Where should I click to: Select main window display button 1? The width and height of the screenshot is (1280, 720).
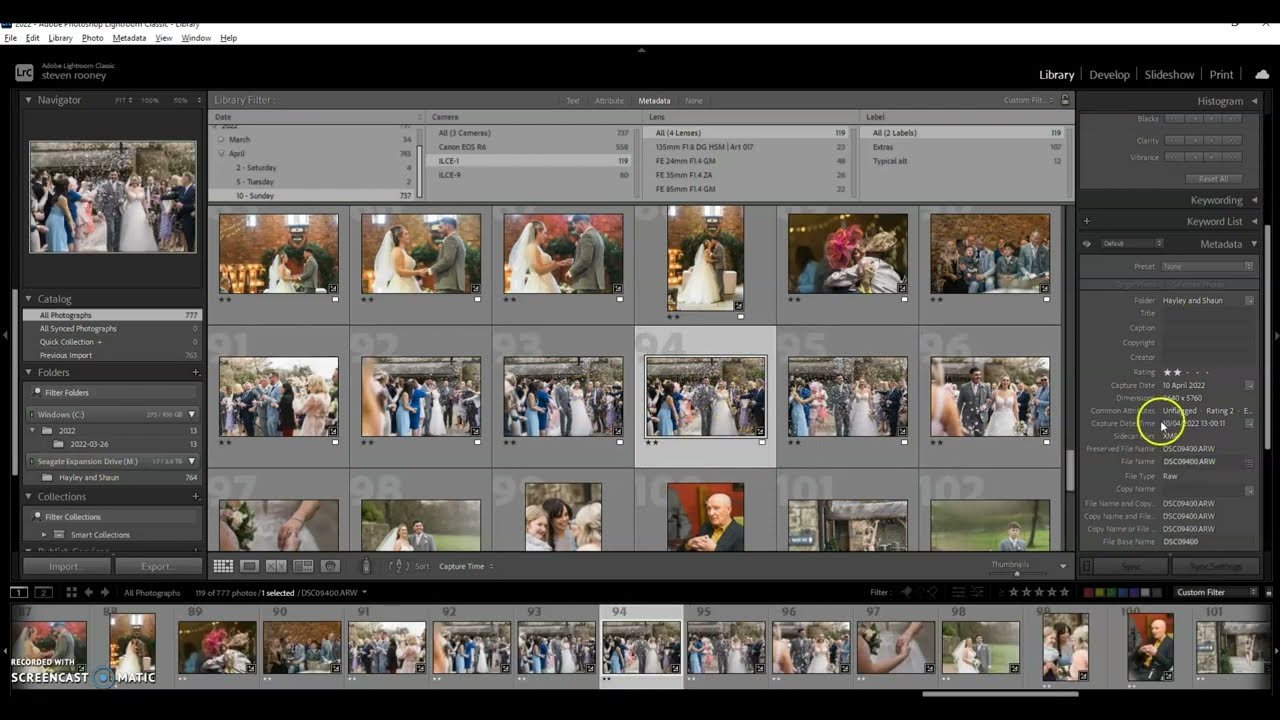(x=19, y=592)
